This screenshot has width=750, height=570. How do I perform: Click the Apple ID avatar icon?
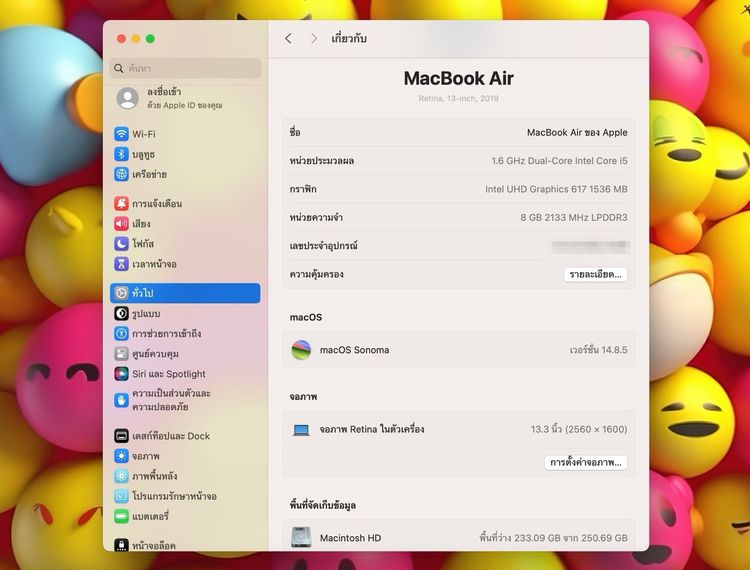[128, 98]
